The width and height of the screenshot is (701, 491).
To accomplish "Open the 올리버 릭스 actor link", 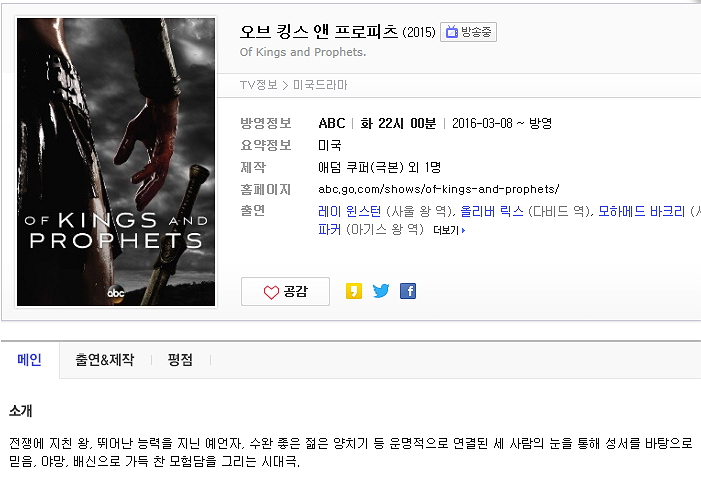I will coord(492,211).
